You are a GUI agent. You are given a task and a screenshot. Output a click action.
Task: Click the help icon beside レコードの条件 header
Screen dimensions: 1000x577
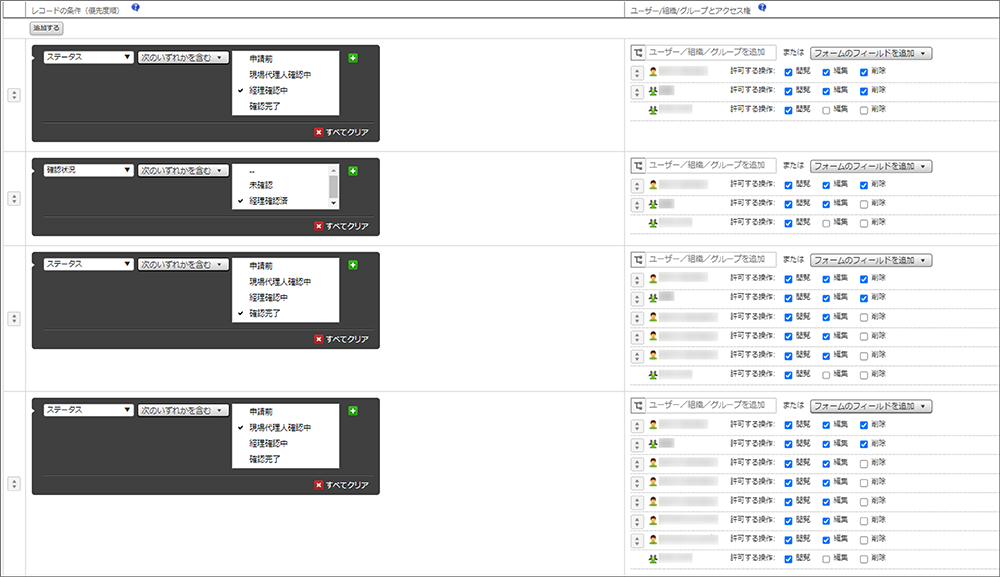[135, 8]
